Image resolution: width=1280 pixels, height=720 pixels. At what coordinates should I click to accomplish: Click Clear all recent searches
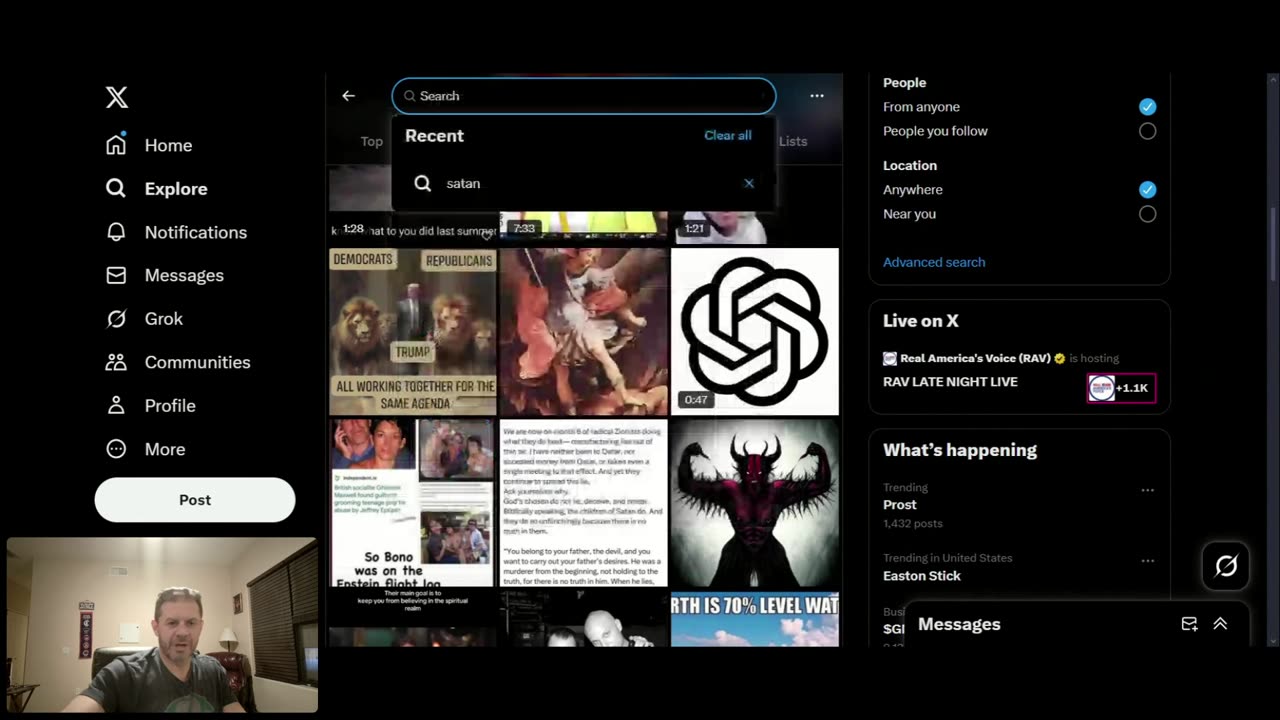[728, 135]
